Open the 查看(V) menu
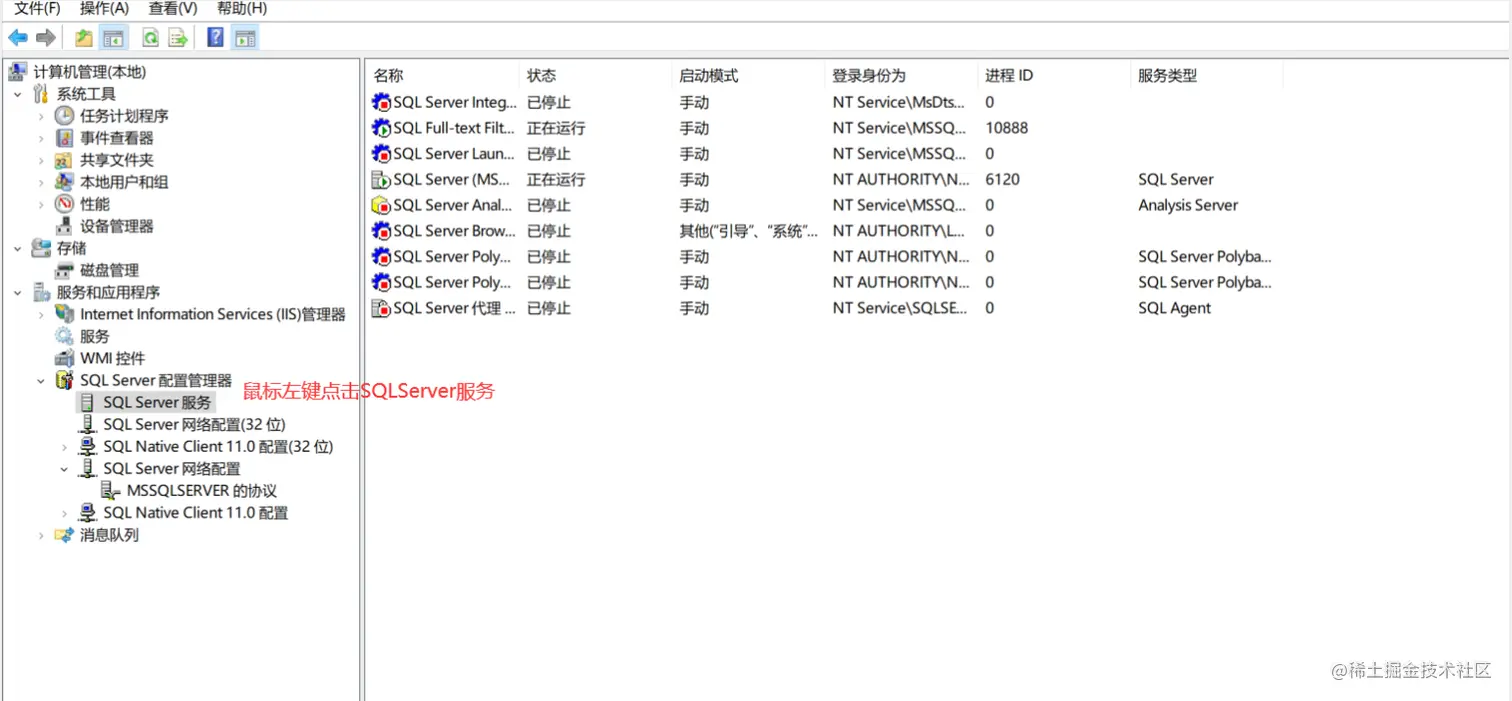This screenshot has width=1512, height=701. tap(173, 8)
